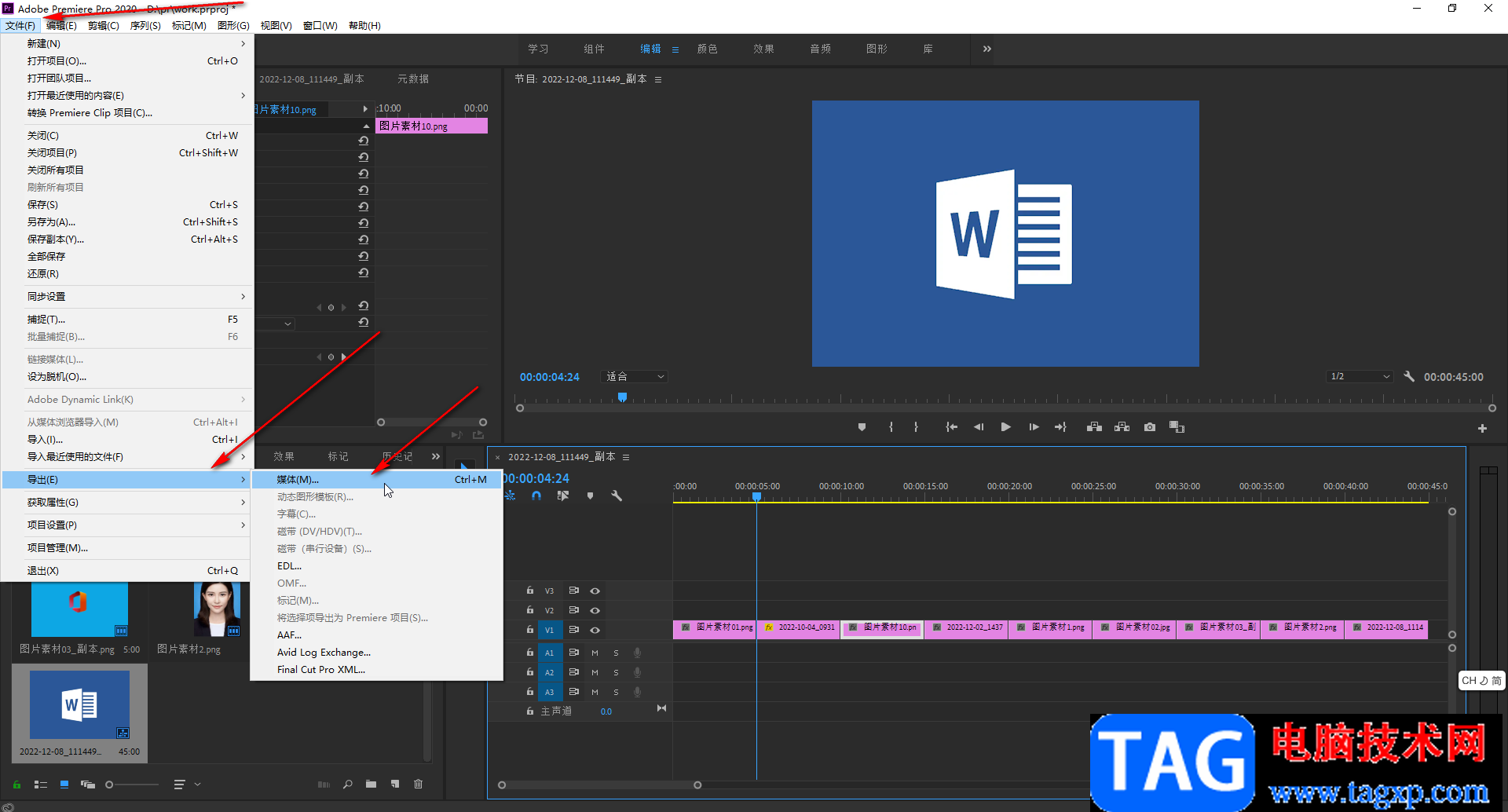The width and height of the screenshot is (1508, 812).
Task: Expand overflow tabs next to 历史记录 tab
Action: click(x=436, y=456)
